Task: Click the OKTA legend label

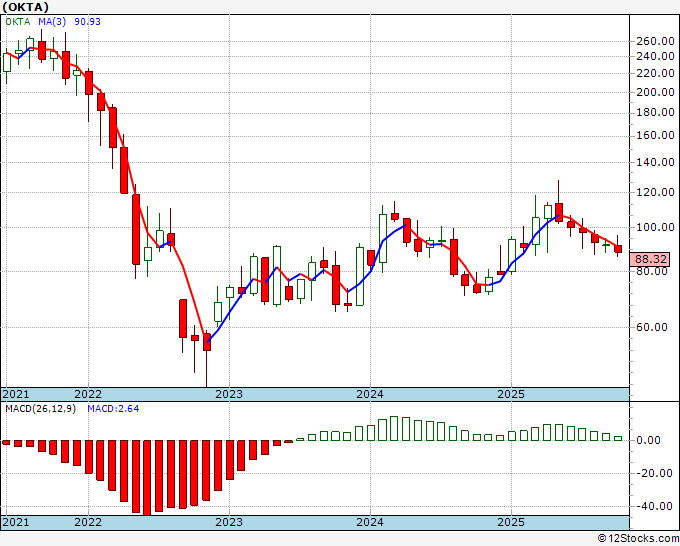Action: (x=18, y=22)
